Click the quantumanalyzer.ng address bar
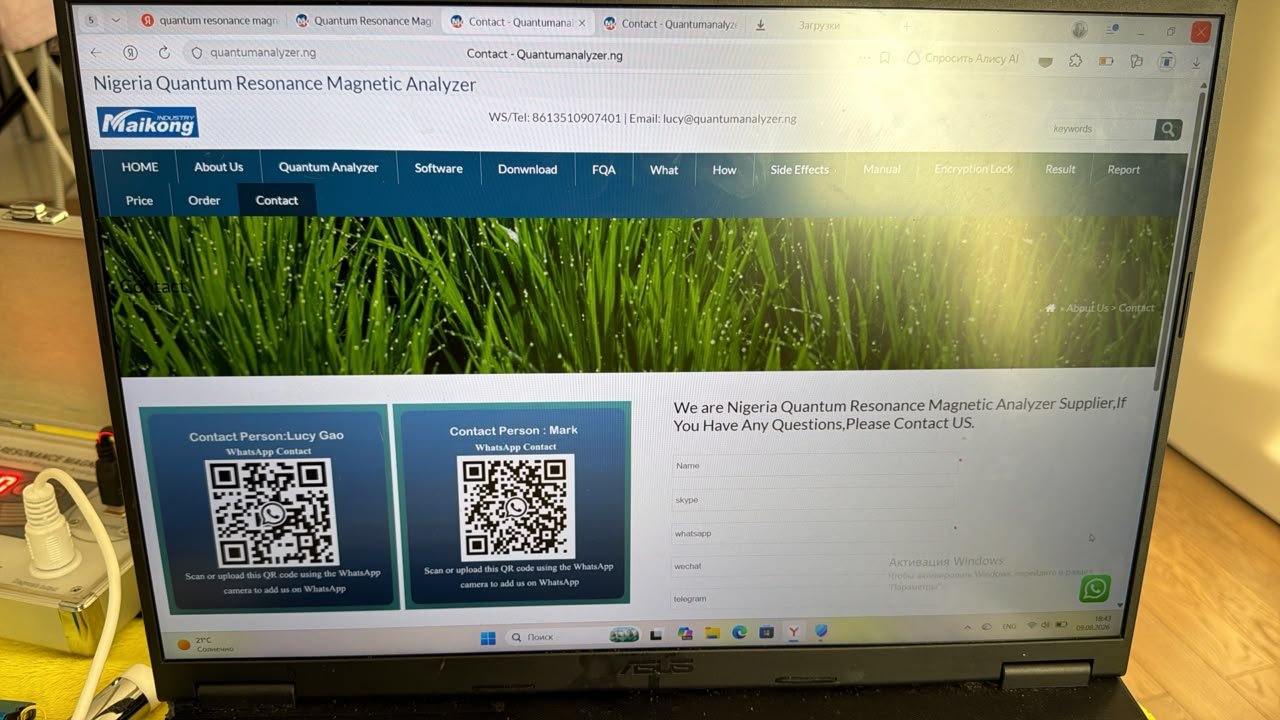 click(x=263, y=53)
